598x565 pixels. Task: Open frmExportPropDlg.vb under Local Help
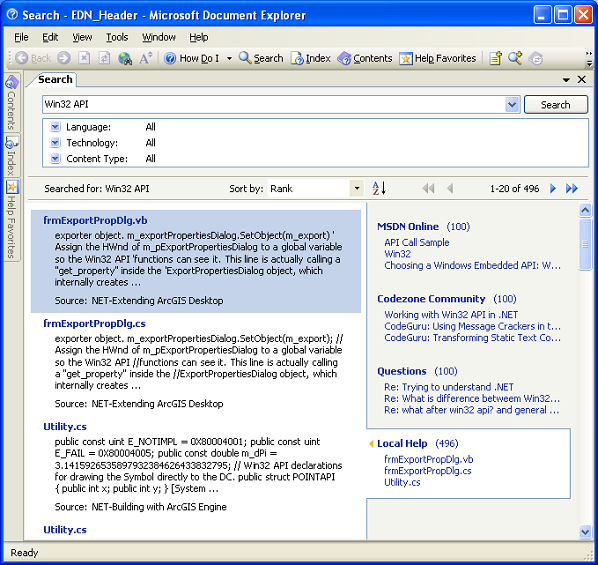(x=429, y=459)
